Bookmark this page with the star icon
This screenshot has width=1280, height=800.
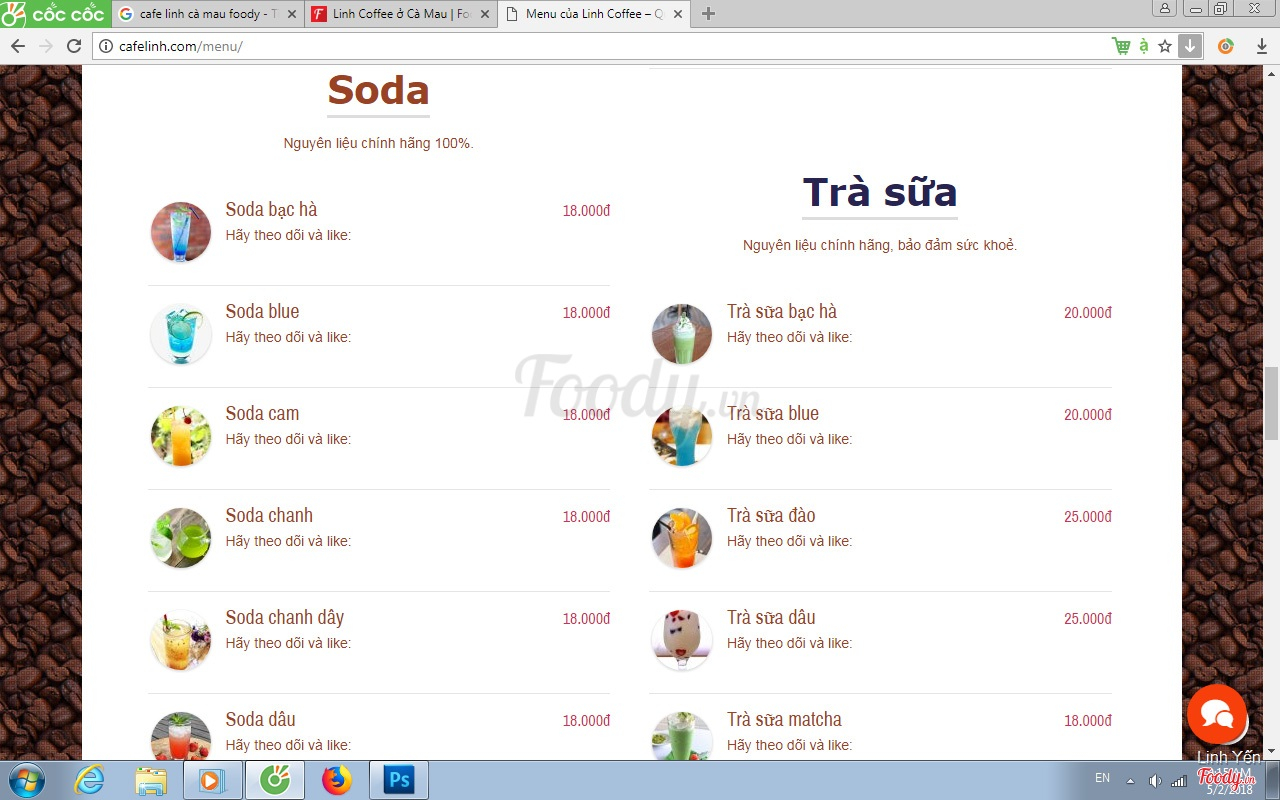pos(1165,46)
